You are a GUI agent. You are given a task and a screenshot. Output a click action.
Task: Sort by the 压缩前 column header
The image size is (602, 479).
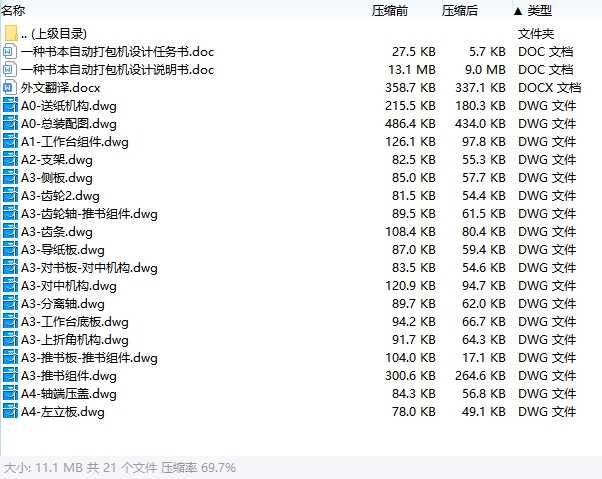coord(389,11)
